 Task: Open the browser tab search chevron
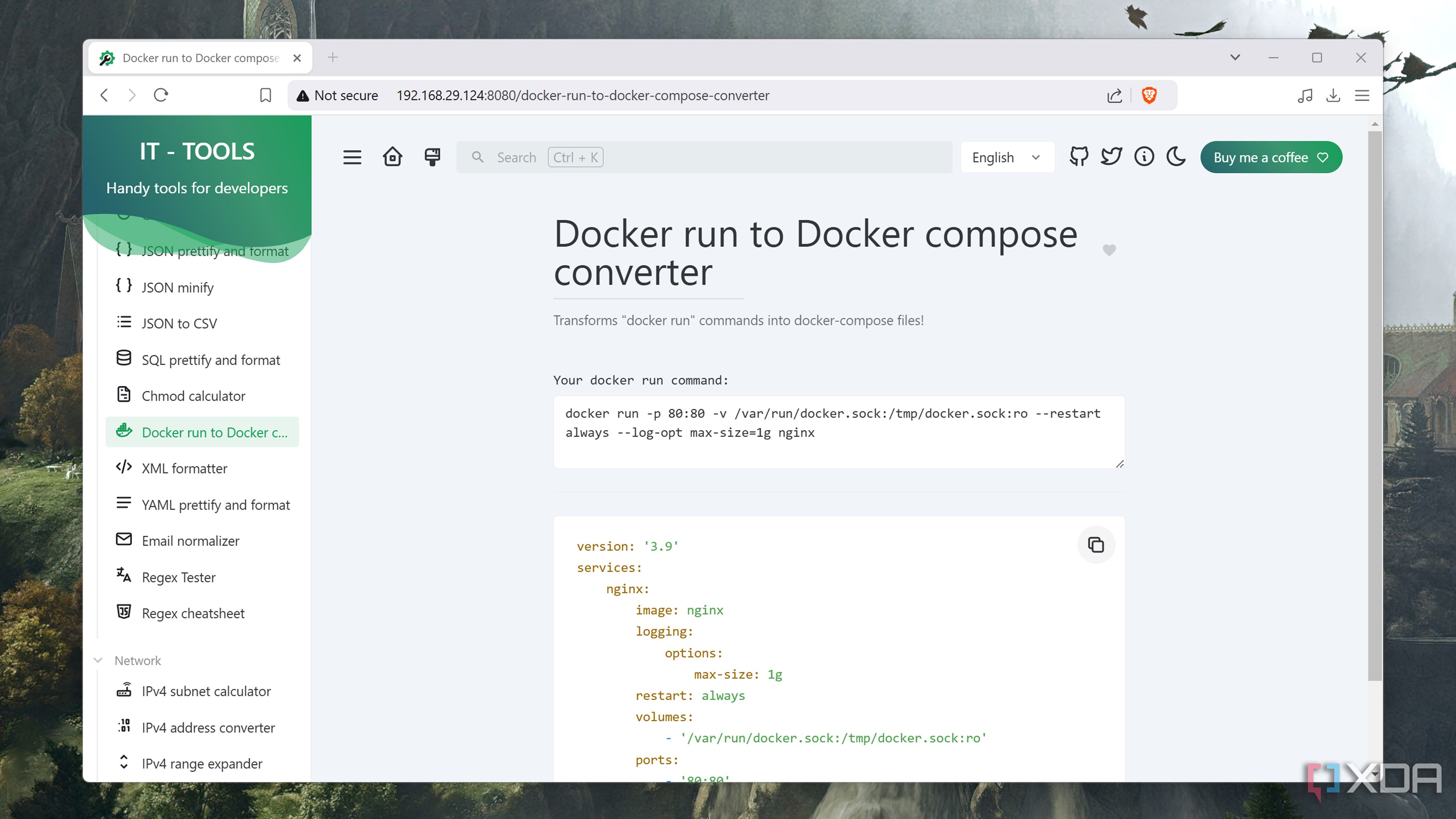coord(1235,57)
